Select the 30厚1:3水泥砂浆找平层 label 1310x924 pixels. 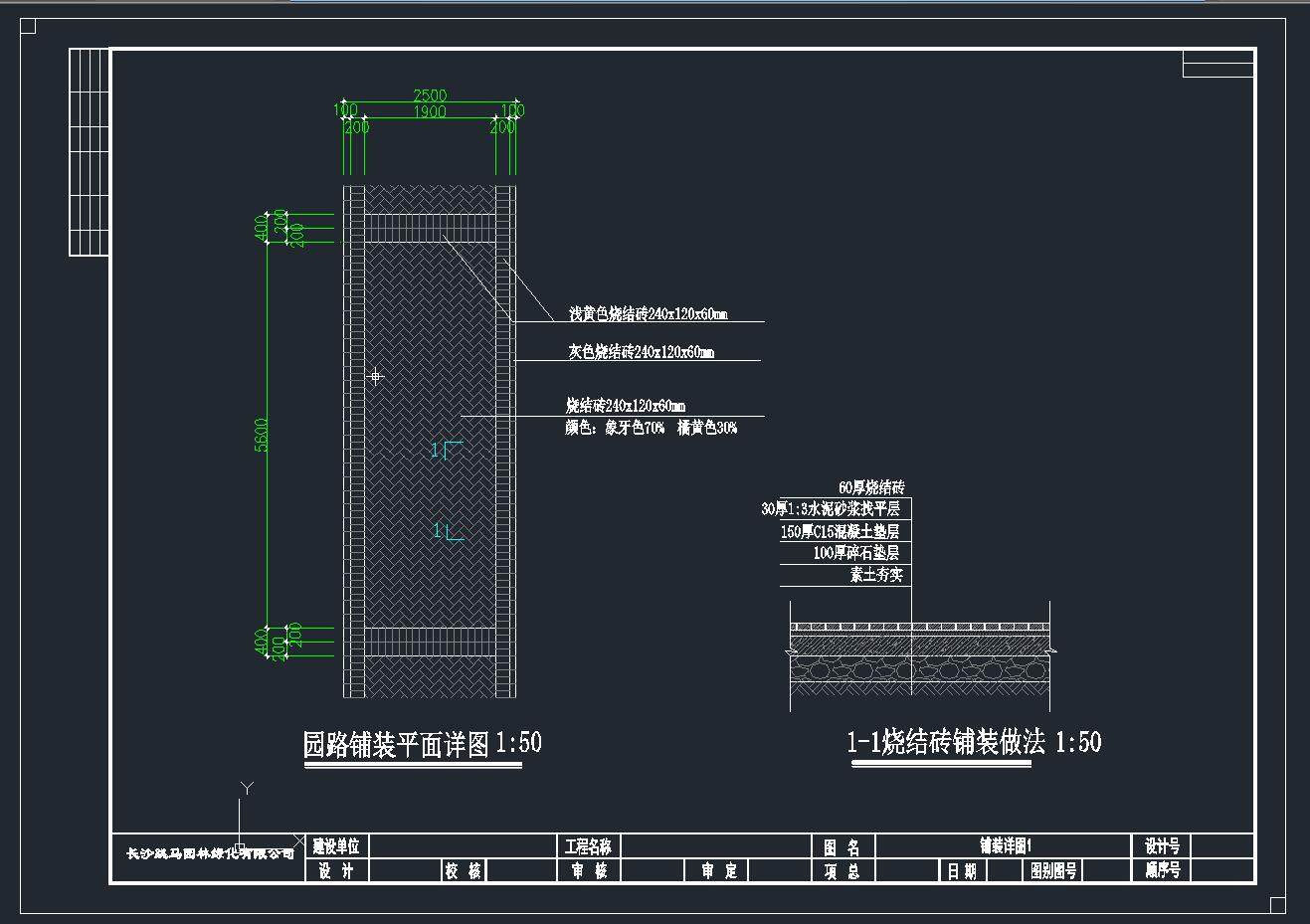point(831,509)
